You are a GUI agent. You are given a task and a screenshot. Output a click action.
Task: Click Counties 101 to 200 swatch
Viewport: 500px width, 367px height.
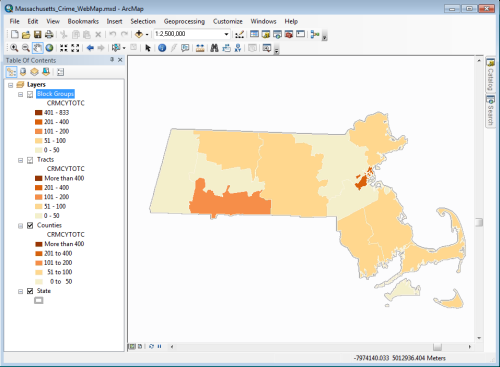pyautogui.click(x=39, y=263)
